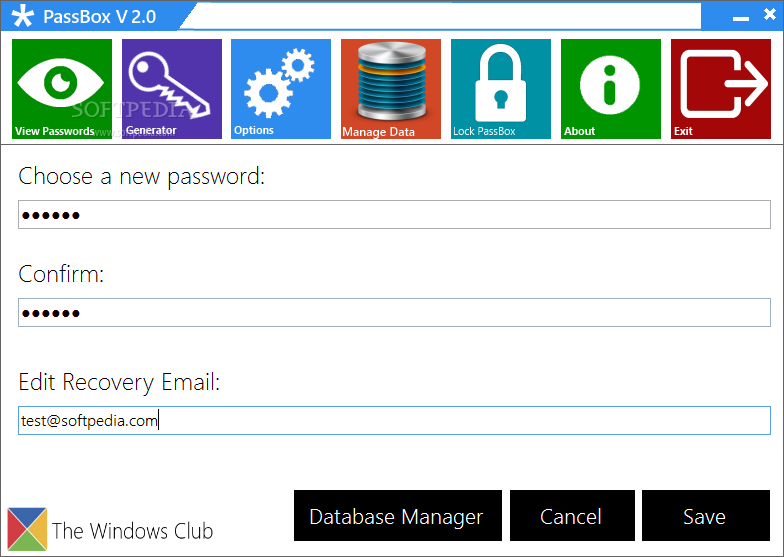The width and height of the screenshot is (784, 557).
Task: Click the red Exit tile
Action: pyautogui.click(x=720, y=88)
